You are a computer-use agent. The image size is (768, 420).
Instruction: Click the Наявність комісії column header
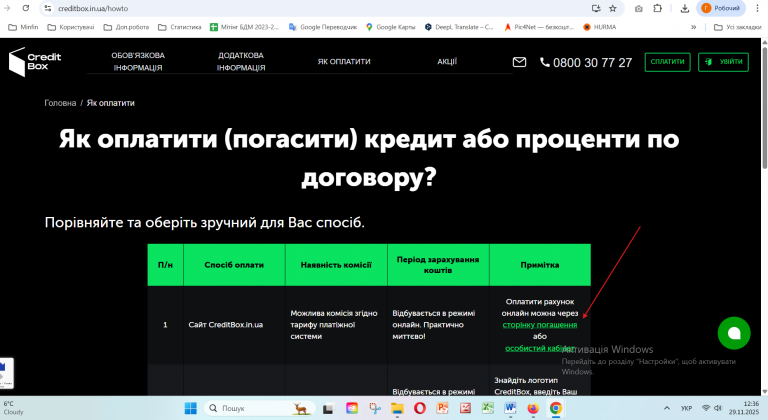(x=336, y=265)
